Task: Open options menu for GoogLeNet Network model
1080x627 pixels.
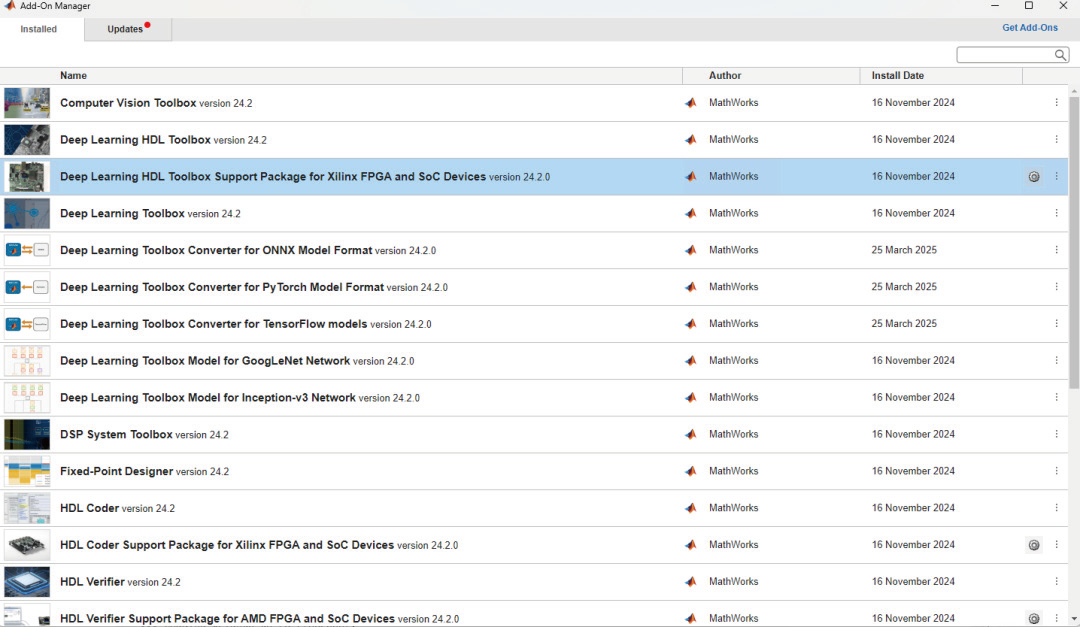Action: coord(1056,360)
